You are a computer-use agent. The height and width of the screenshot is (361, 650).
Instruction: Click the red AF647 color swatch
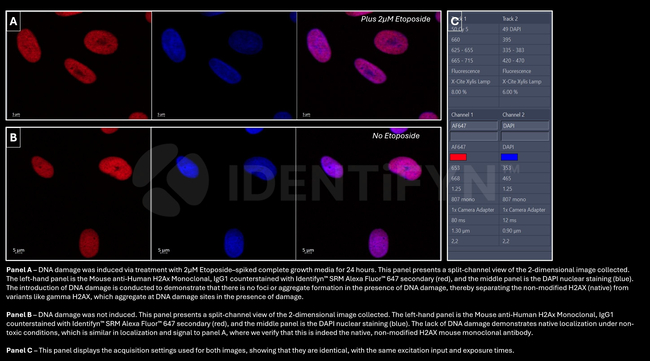coord(458,157)
